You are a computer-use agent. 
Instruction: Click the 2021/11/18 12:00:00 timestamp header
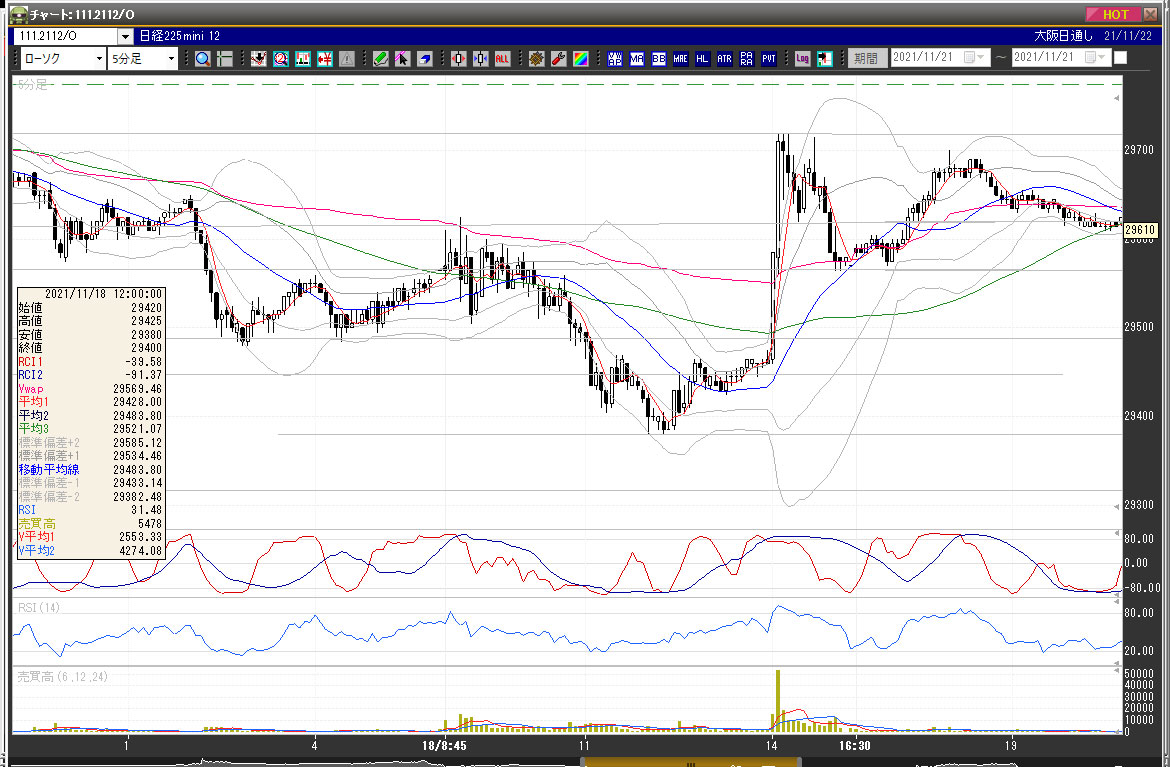coord(103,294)
